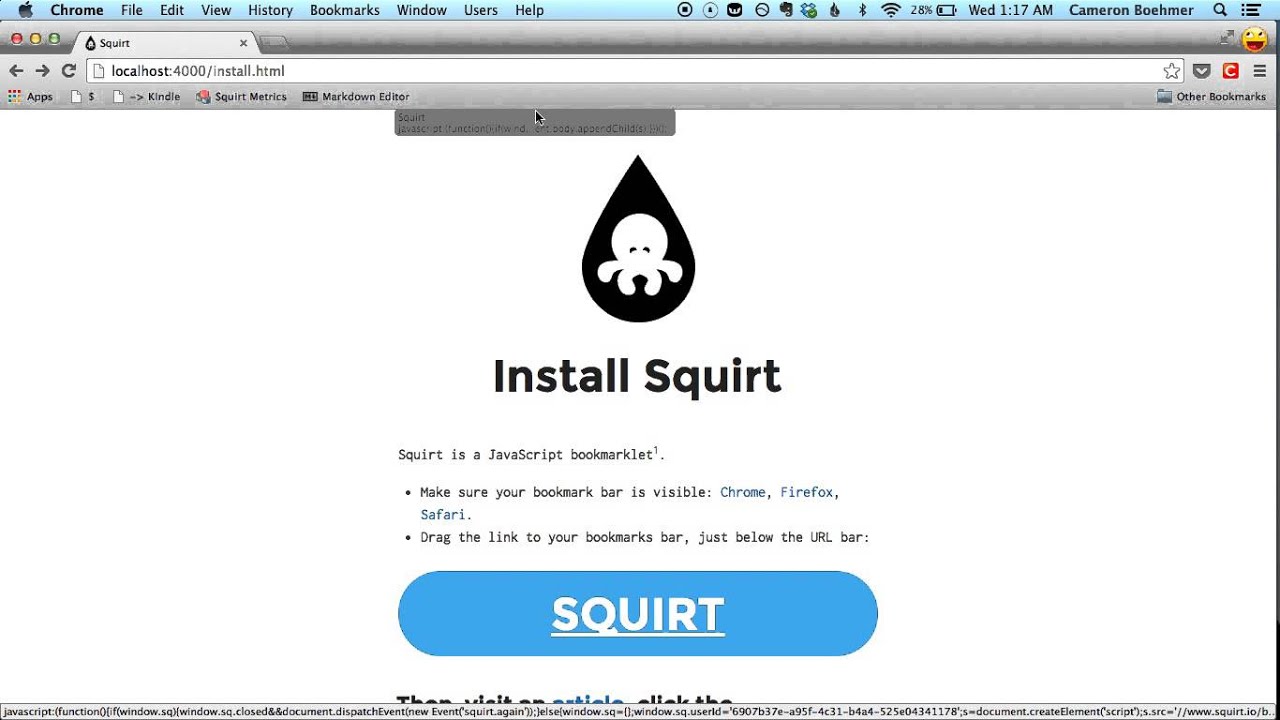Viewport: 1280px width, 720px height.
Task: Open the Edit menu
Action: pyautogui.click(x=172, y=10)
